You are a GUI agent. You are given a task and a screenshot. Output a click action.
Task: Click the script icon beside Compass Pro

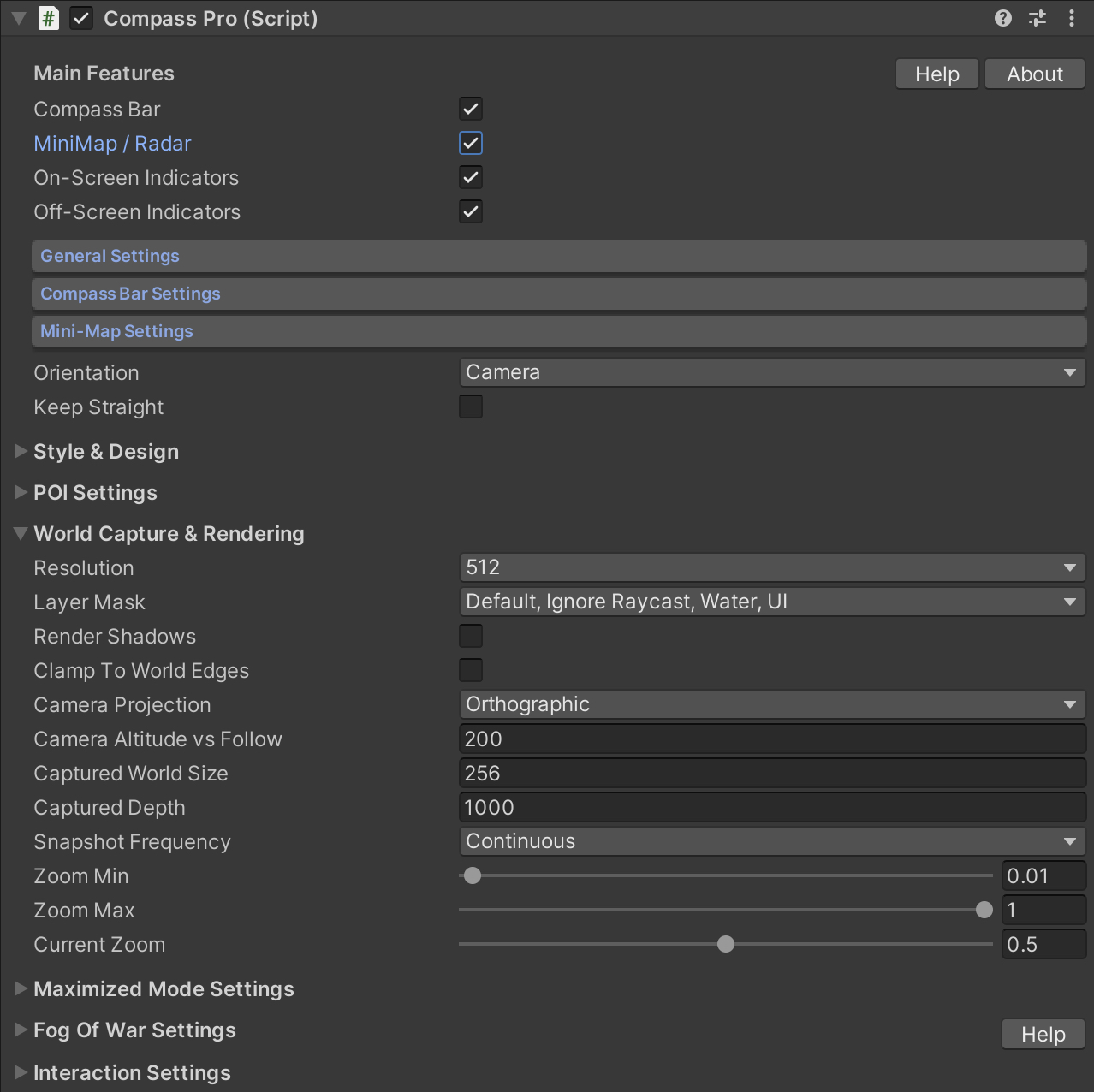49,18
